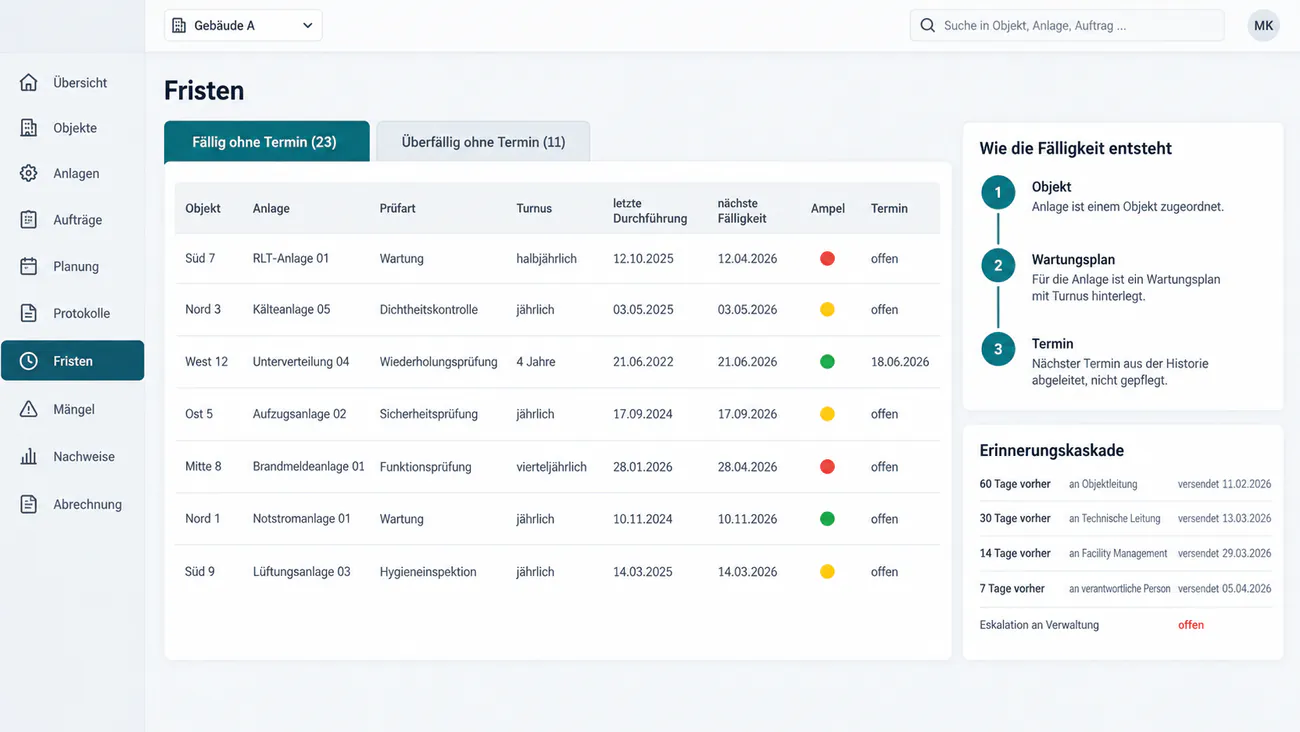Click the magnifying glass search icon

927,25
